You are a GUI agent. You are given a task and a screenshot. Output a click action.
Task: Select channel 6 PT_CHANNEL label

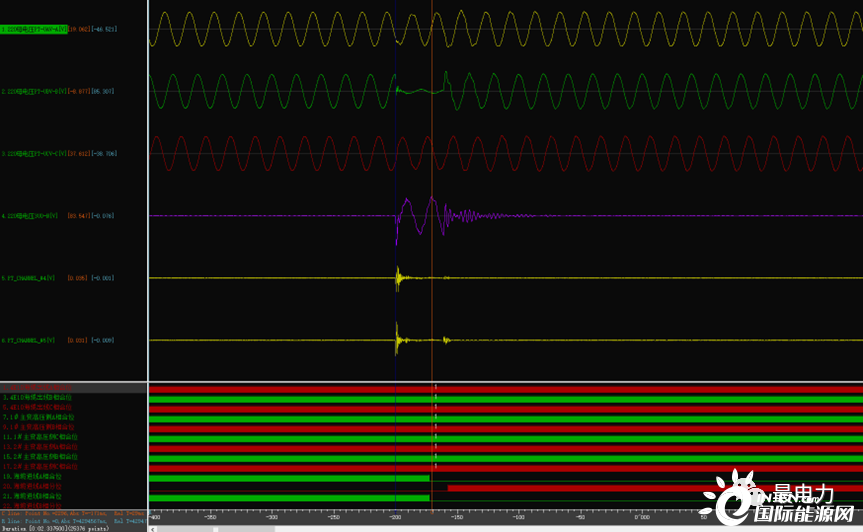click(x=28, y=340)
